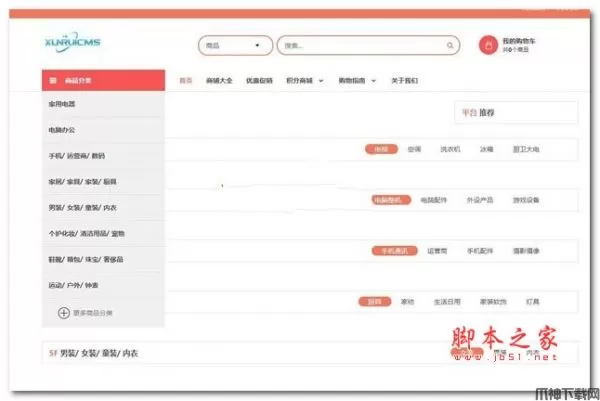Go to the 首页 nav item
This screenshot has width=600, height=401.
(186, 80)
